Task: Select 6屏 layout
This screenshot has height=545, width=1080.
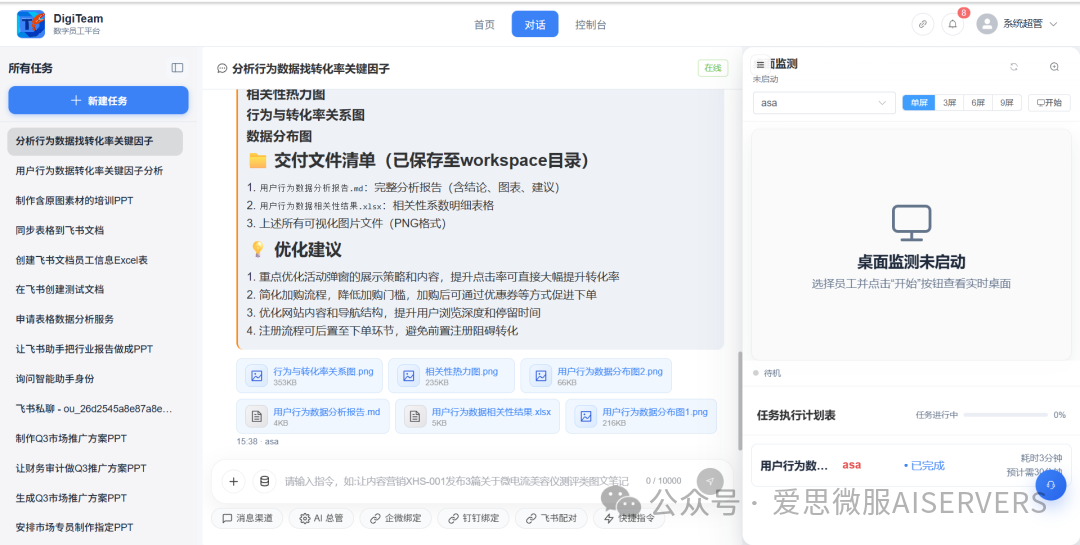Action: tap(978, 103)
